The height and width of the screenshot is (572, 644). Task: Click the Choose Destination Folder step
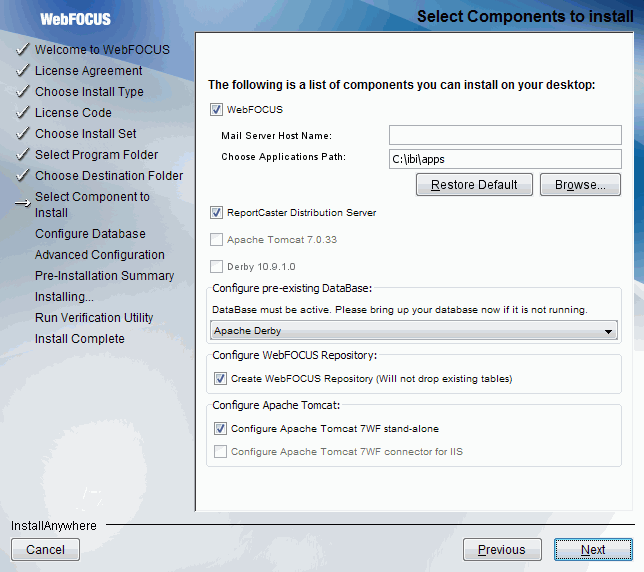(109, 175)
